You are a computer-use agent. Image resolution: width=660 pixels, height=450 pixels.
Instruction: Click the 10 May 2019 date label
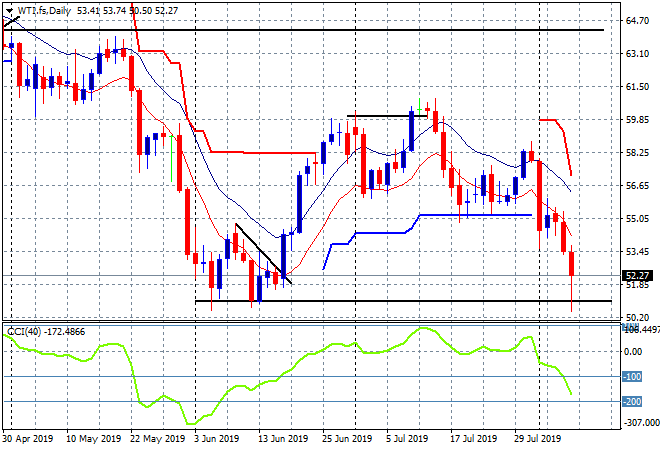pyautogui.click(x=93, y=439)
